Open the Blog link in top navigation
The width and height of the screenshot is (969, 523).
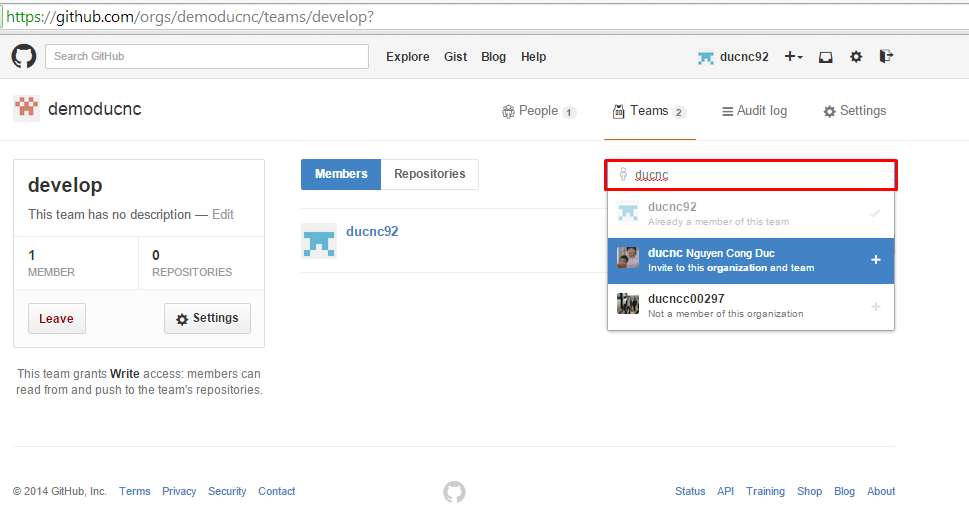tap(493, 57)
